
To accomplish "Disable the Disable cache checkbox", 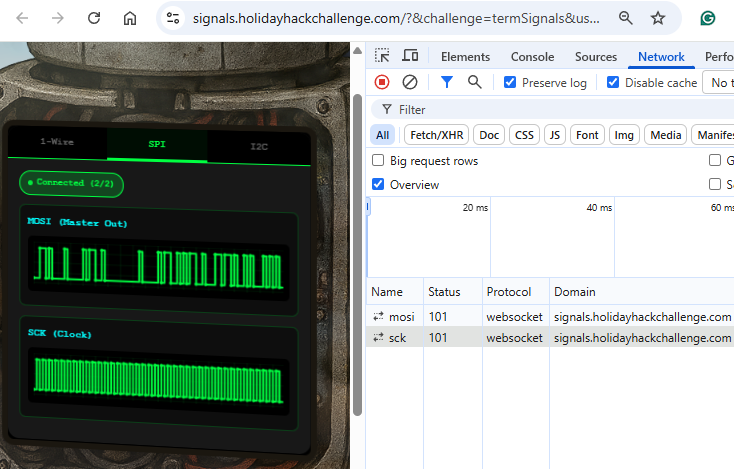I will tap(613, 83).
